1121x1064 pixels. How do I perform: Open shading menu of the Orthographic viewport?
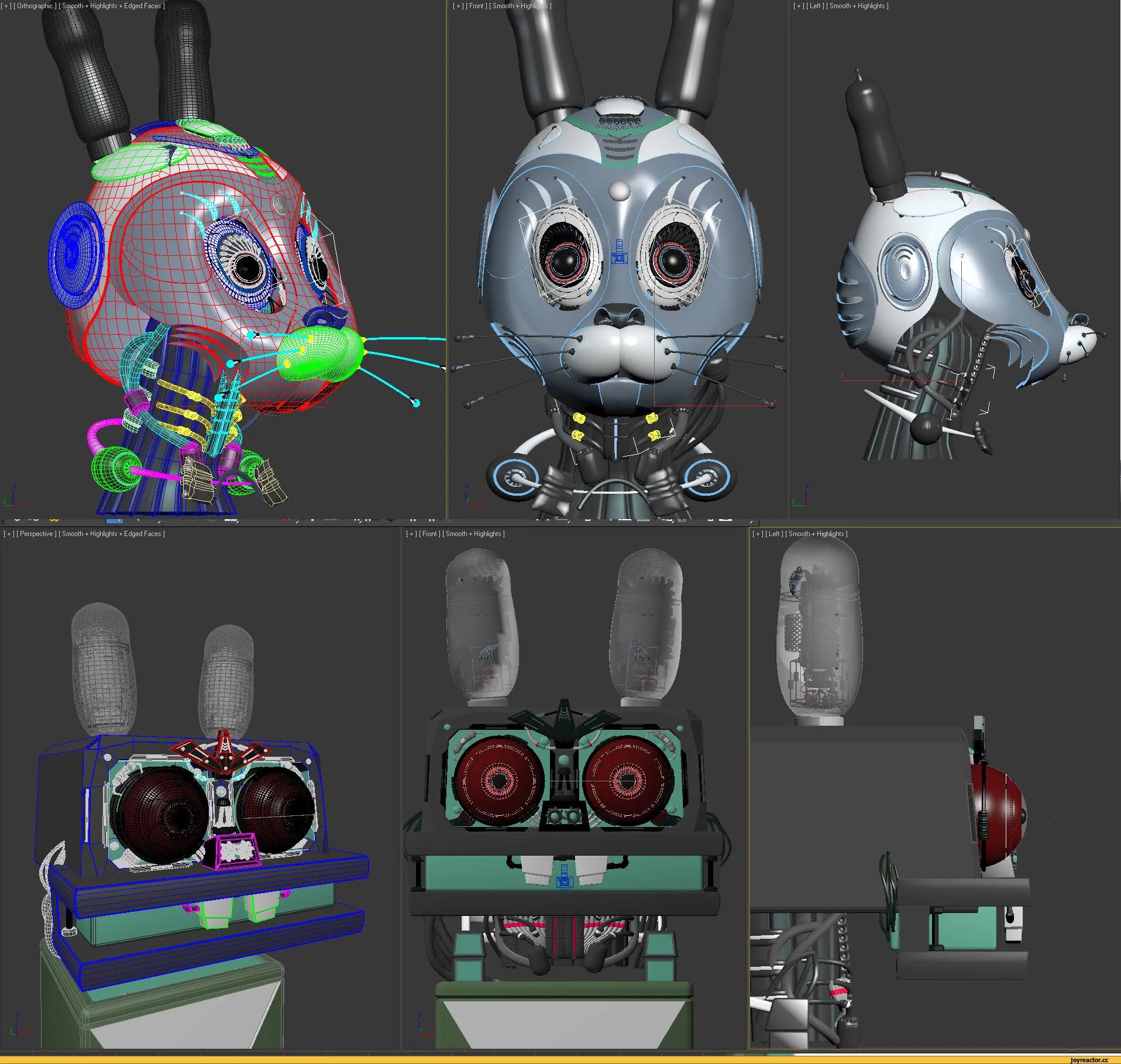112,6
